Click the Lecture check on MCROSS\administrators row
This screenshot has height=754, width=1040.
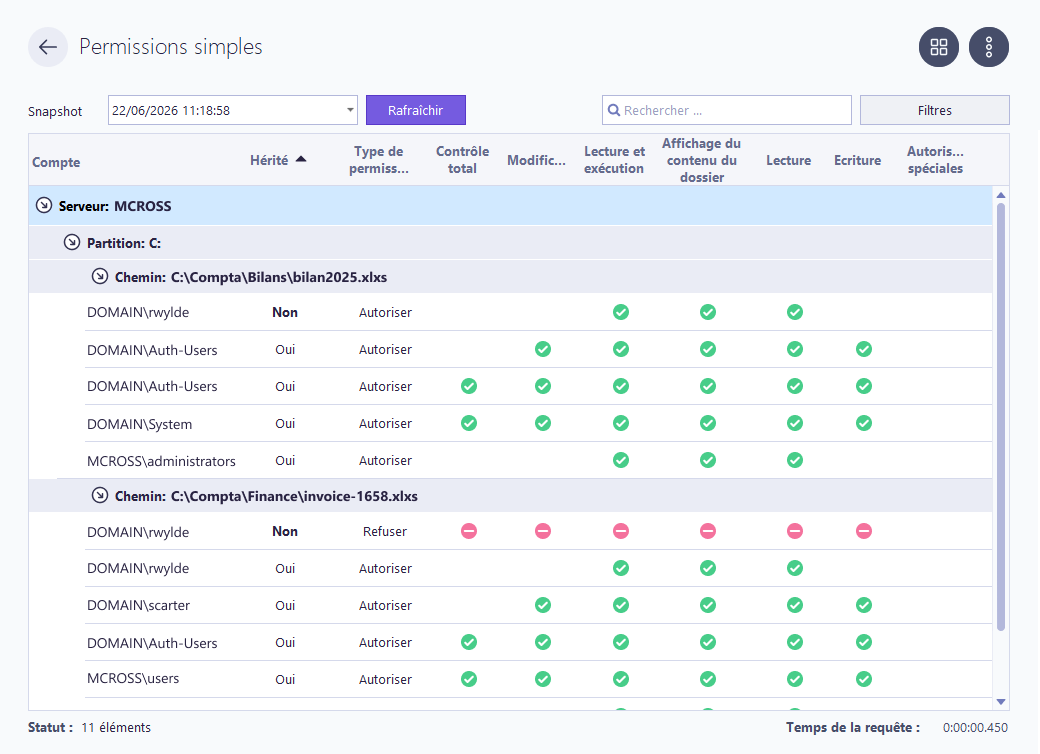[x=795, y=460]
